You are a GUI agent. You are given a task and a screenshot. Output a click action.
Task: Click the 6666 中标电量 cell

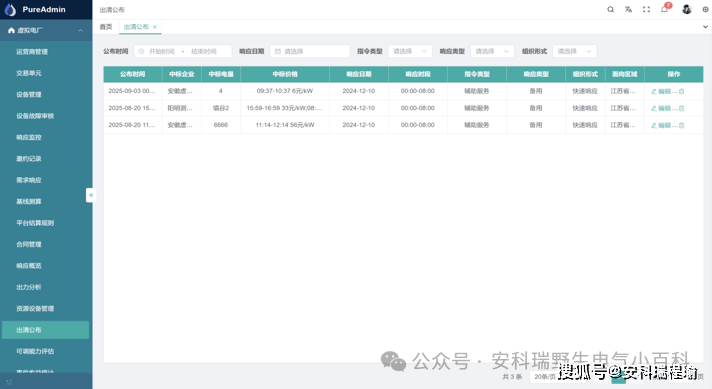coord(221,125)
